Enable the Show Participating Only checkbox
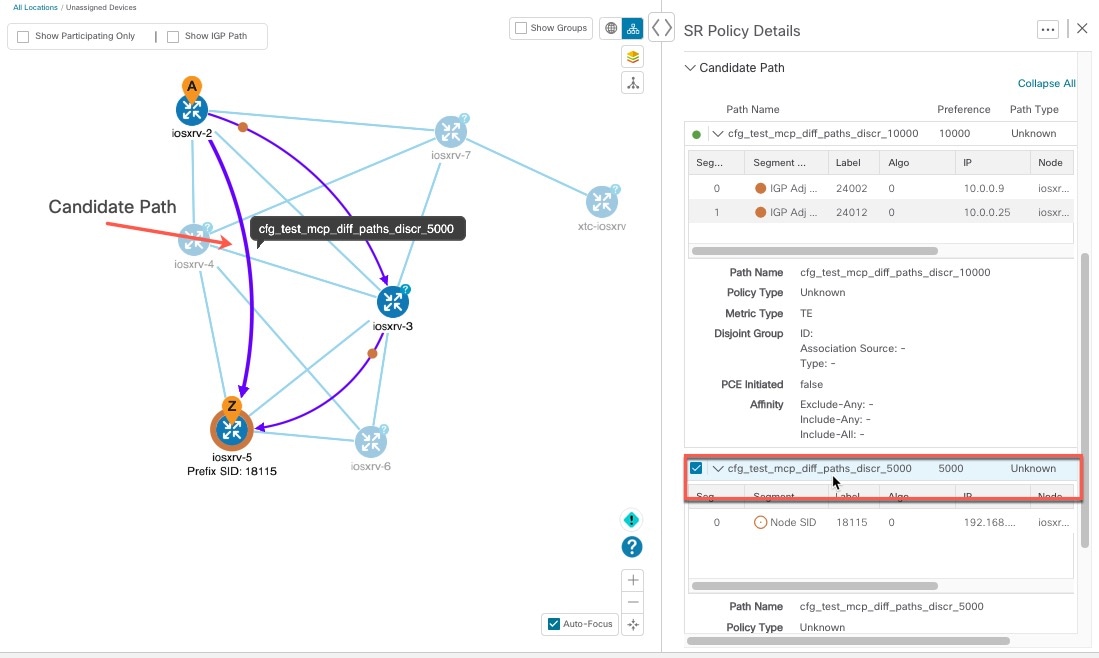This screenshot has width=1099, height=658. point(22,36)
